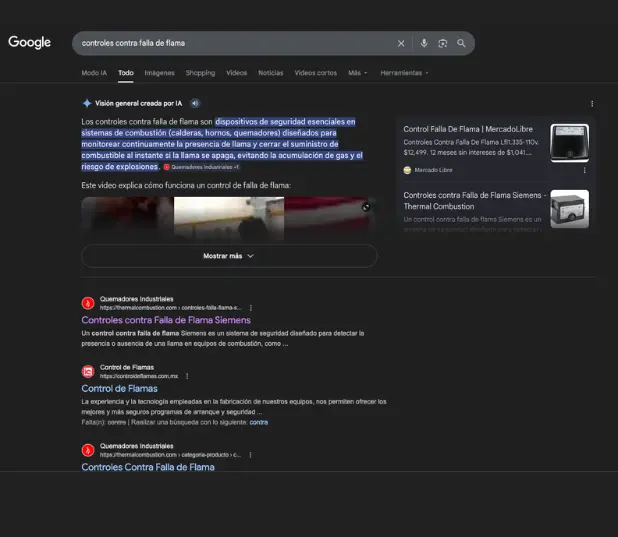Open options menu on Mercado Libre card
The width and height of the screenshot is (618, 537).
point(584,170)
